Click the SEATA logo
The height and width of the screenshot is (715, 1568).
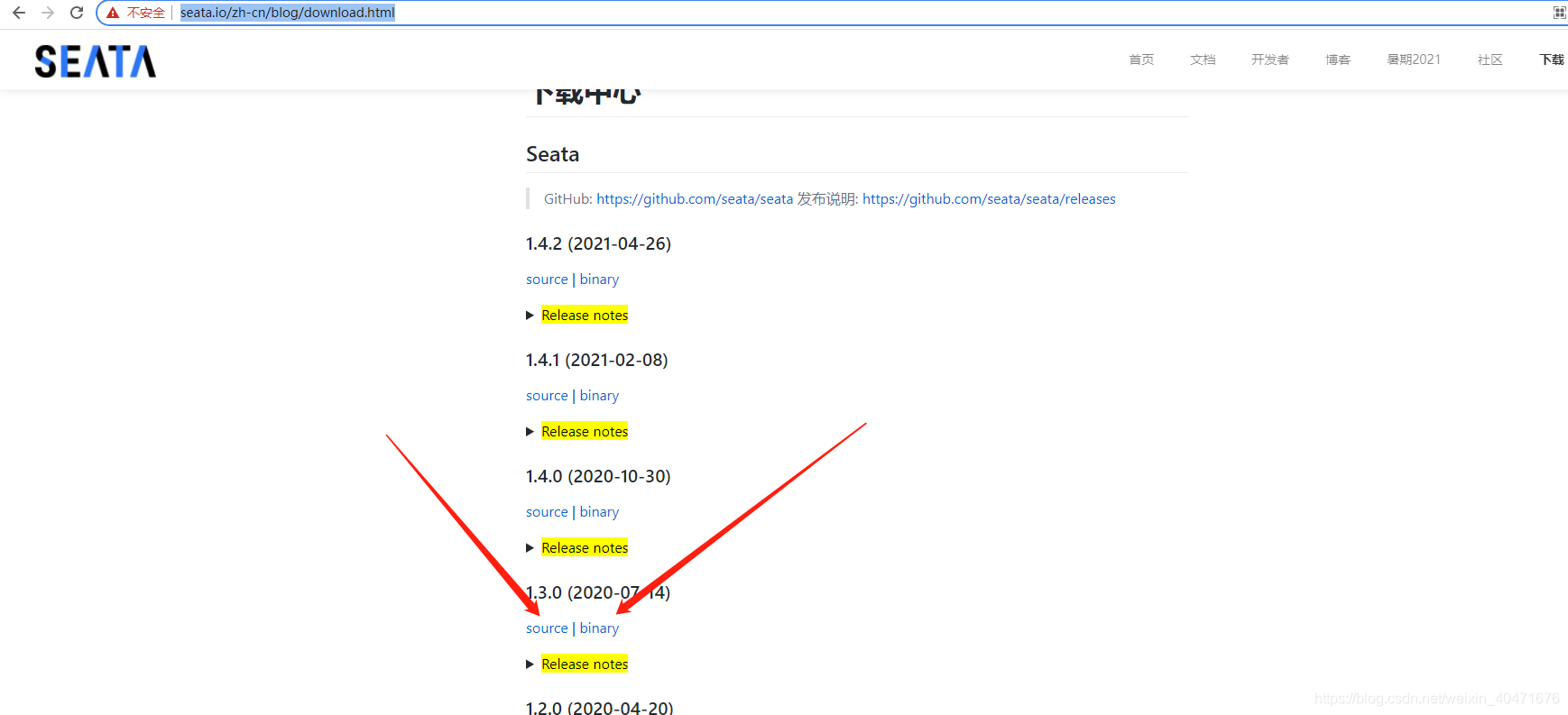click(x=96, y=61)
